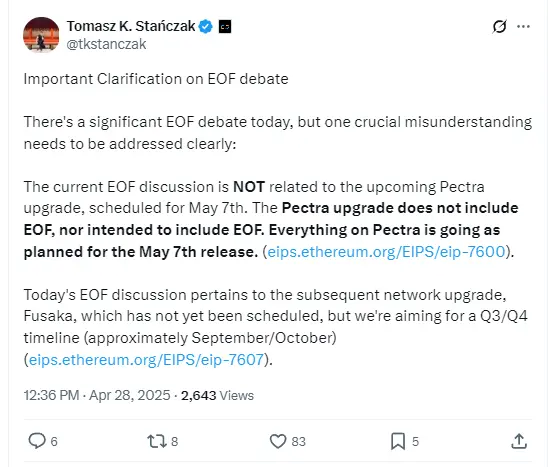Click the 12:36 PM Apr 28, 2025 timestamp

click(x=97, y=395)
